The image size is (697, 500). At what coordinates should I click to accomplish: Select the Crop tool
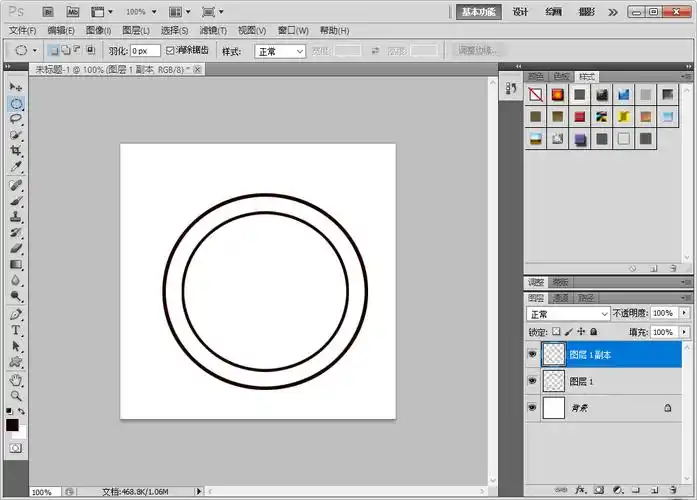click(x=16, y=150)
